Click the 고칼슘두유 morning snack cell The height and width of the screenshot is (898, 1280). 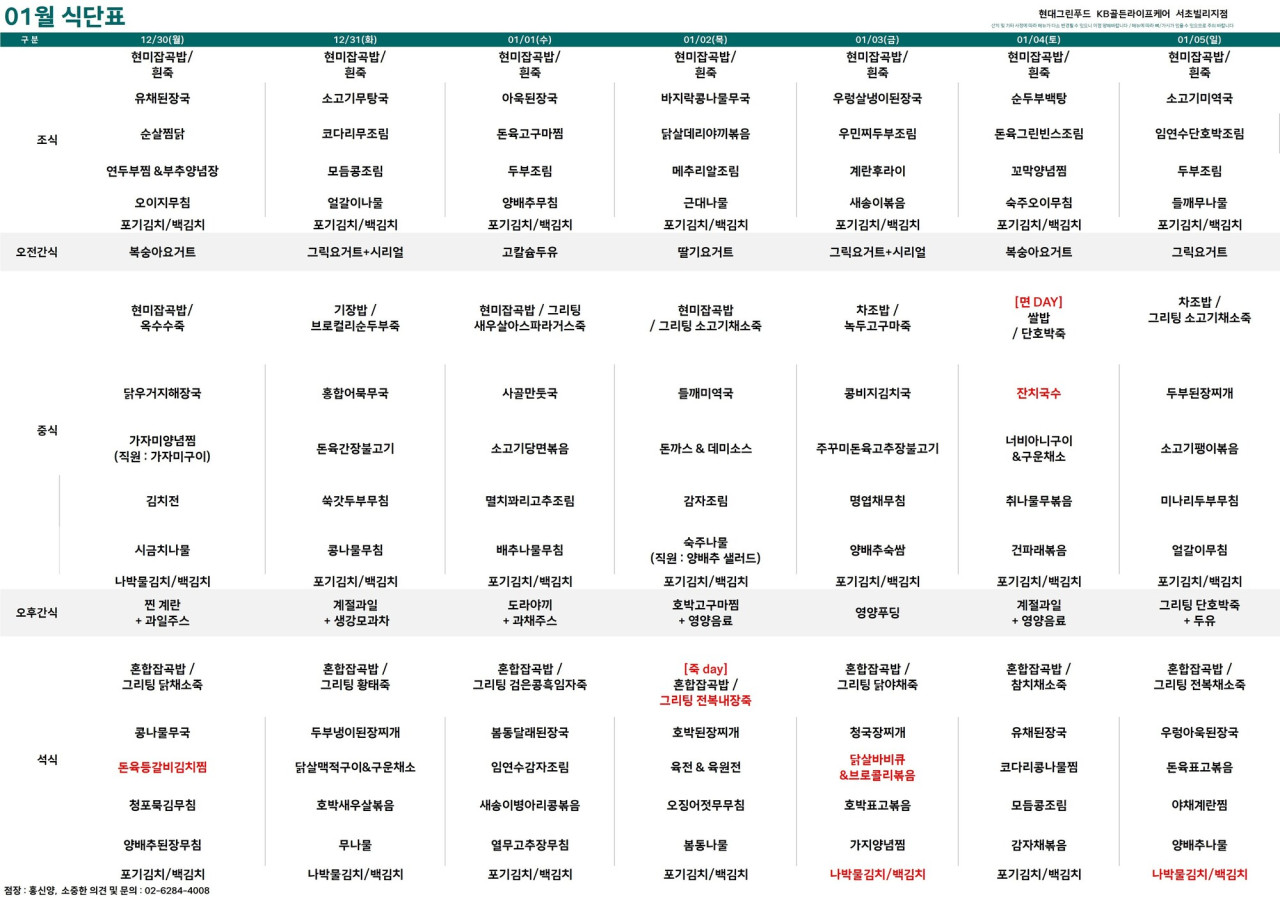coord(530,252)
